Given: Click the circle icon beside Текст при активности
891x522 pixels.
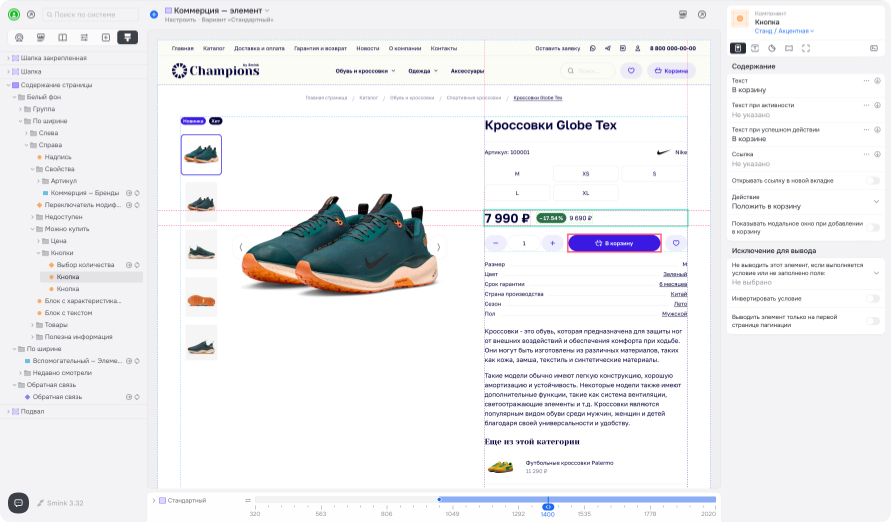Looking at the screenshot, I should [x=877, y=105].
